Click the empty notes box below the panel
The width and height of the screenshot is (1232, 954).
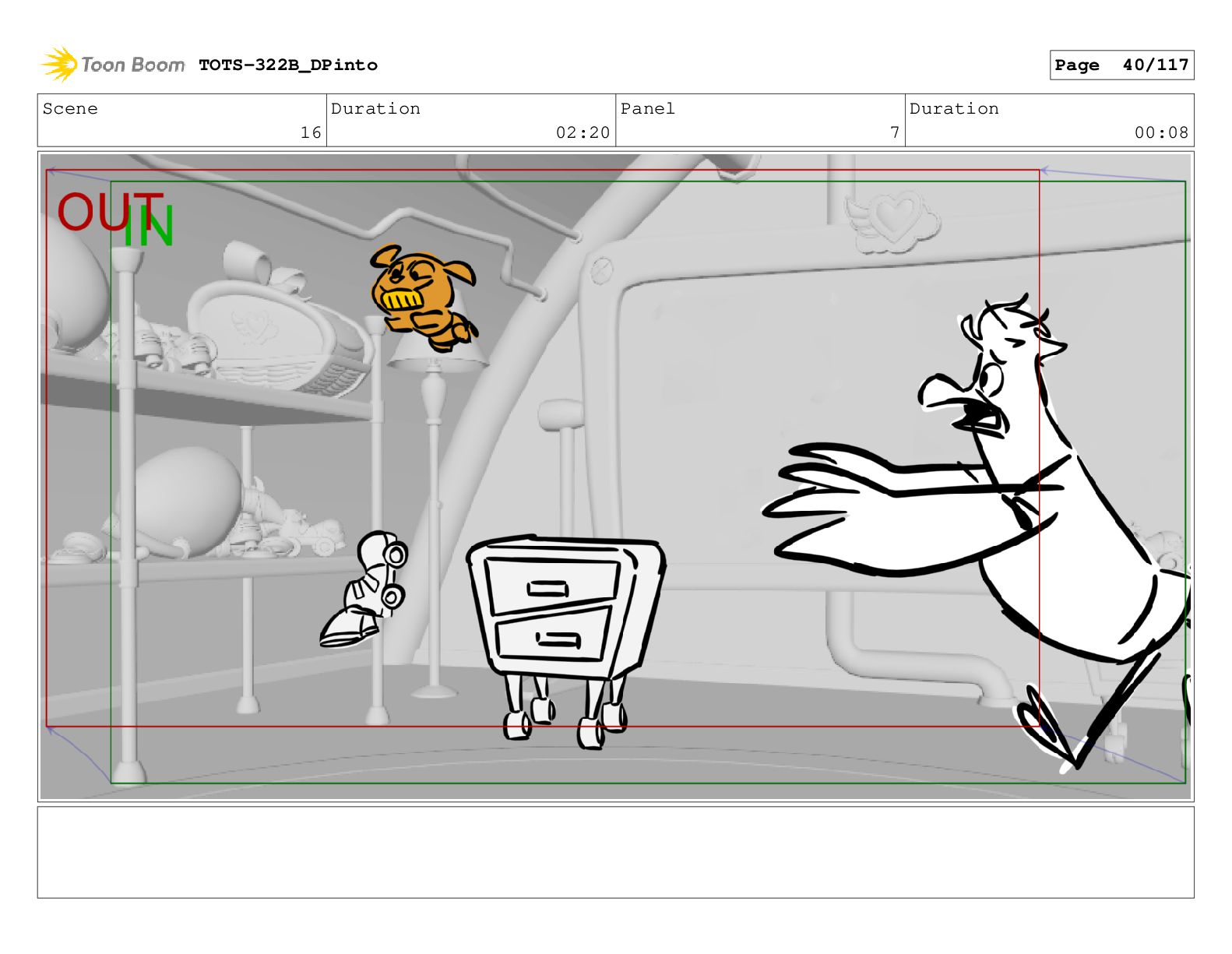[615, 852]
